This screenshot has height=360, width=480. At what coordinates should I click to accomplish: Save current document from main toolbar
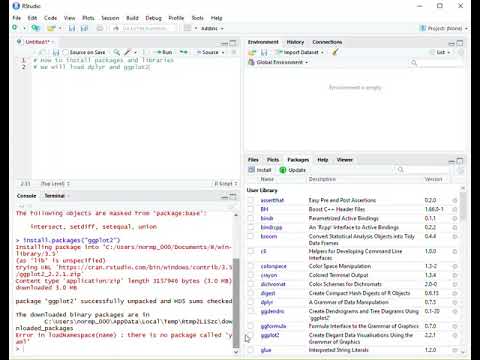[x=72, y=28]
